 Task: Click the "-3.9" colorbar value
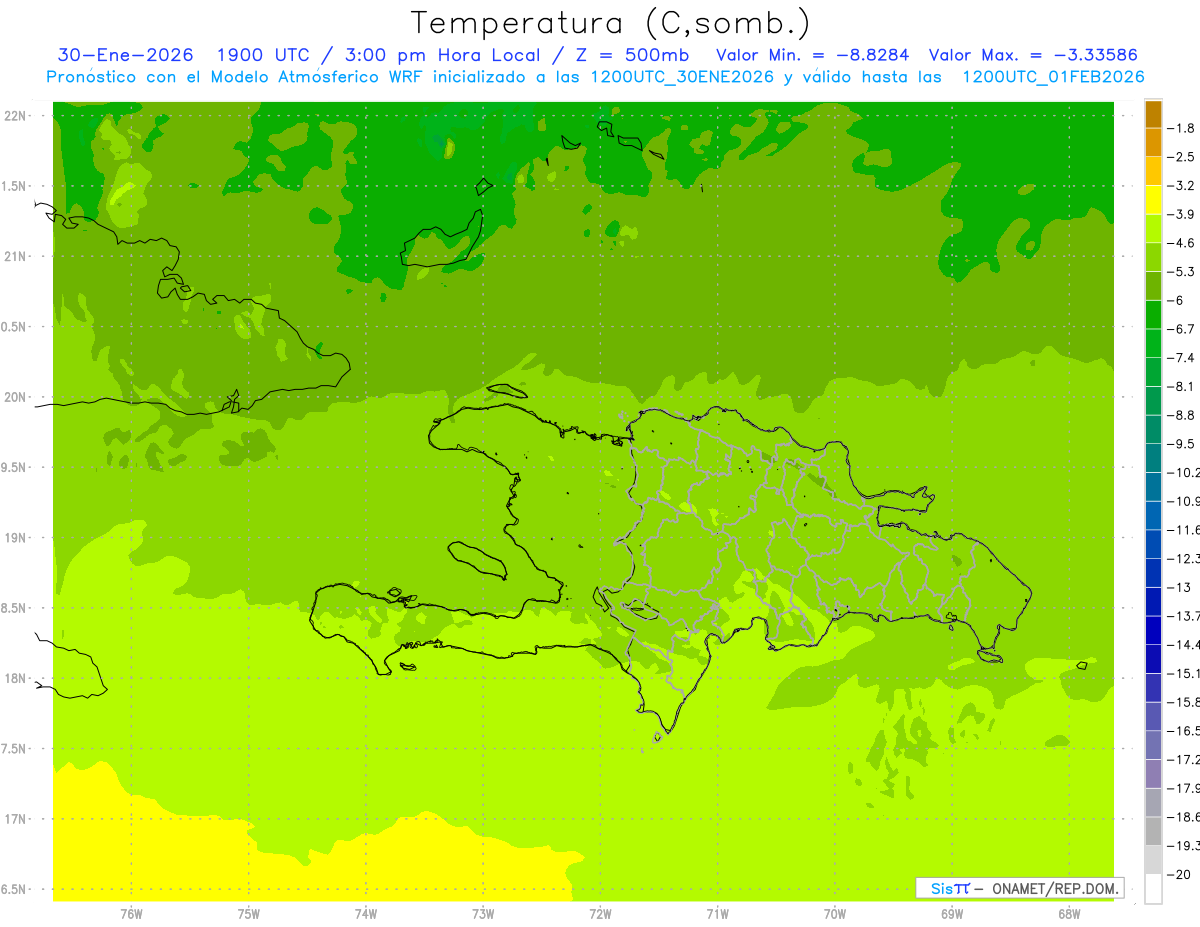pyautogui.click(x=1183, y=214)
